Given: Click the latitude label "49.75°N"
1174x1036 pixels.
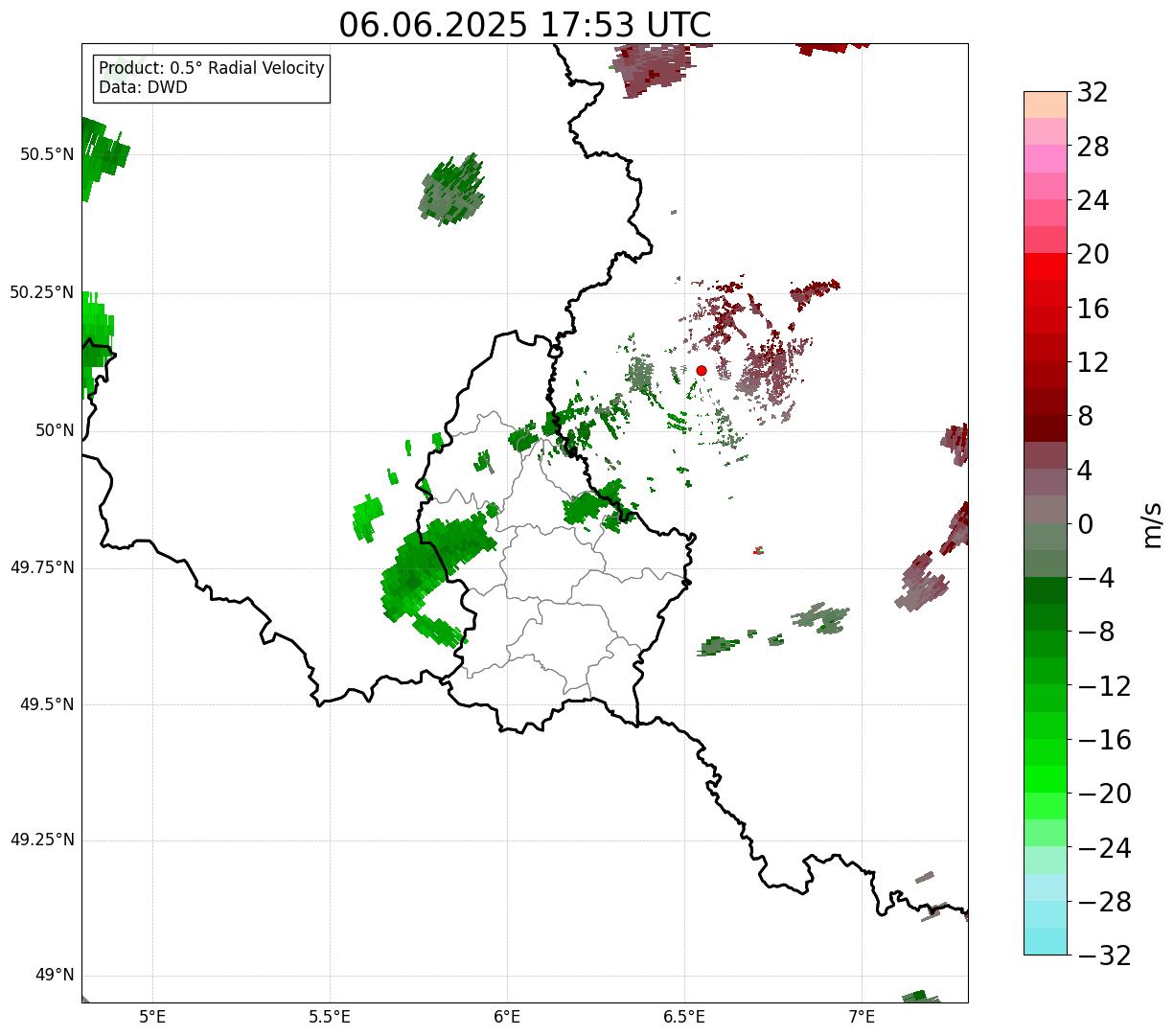Looking at the screenshot, I should [x=42, y=567].
